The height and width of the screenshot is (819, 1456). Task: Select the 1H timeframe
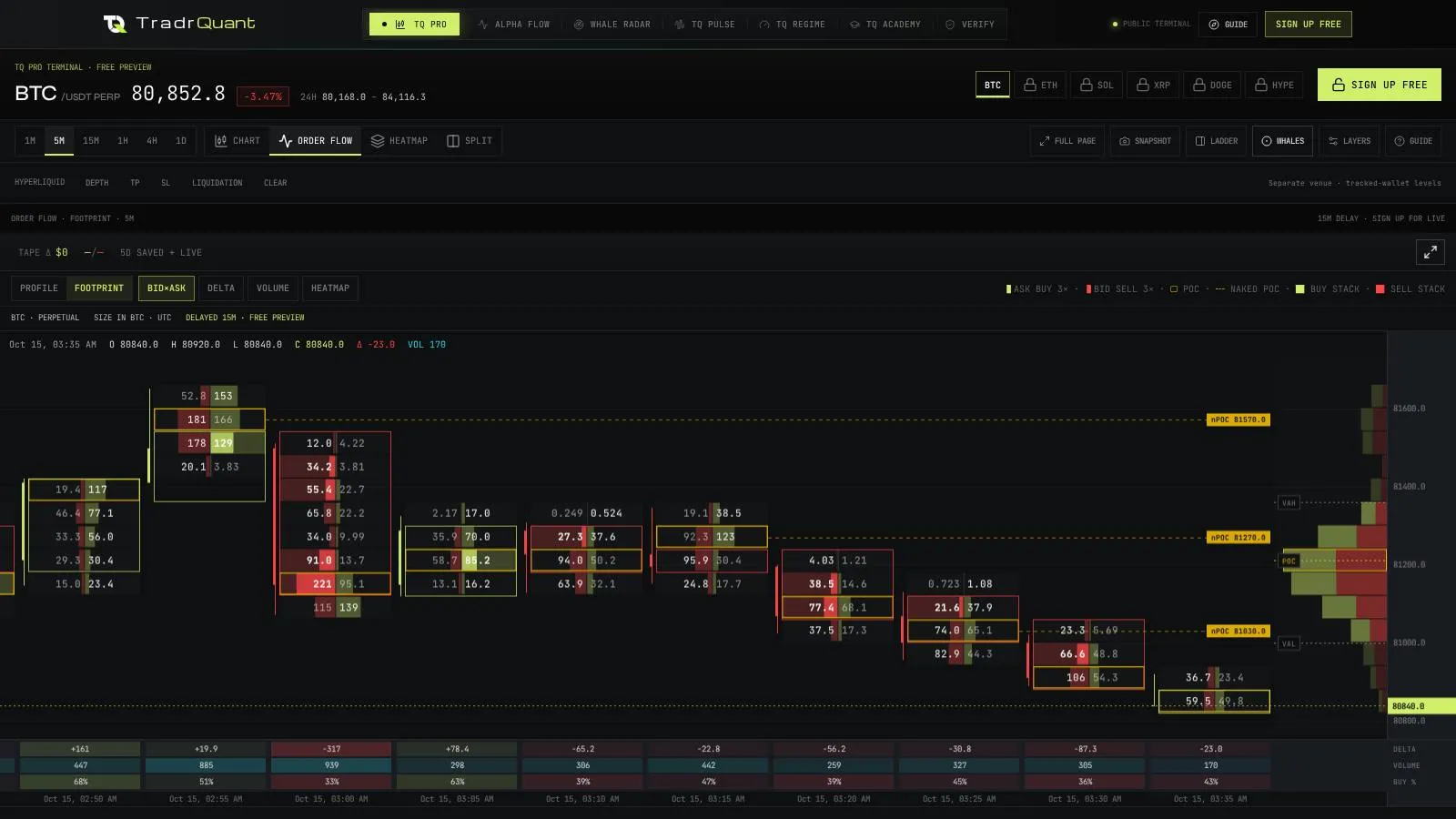[123, 141]
